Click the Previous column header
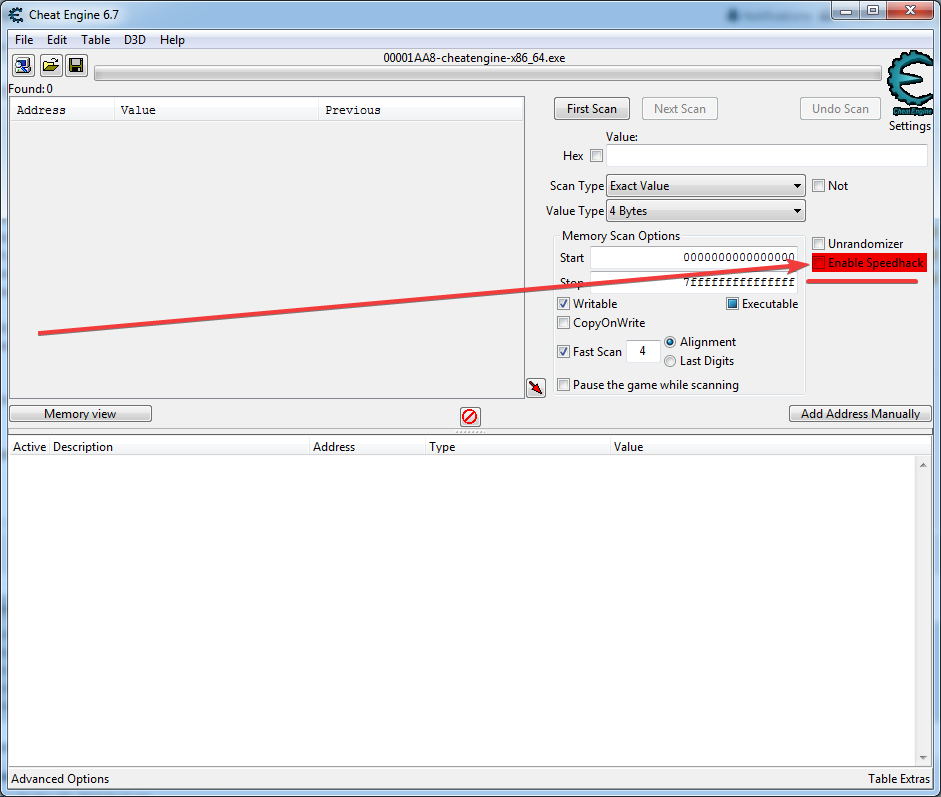 [x=421, y=110]
